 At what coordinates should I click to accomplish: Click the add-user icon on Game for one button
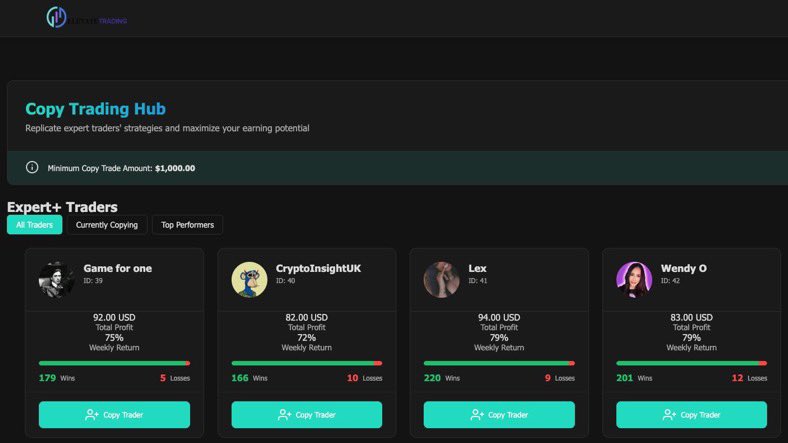[91, 414]
